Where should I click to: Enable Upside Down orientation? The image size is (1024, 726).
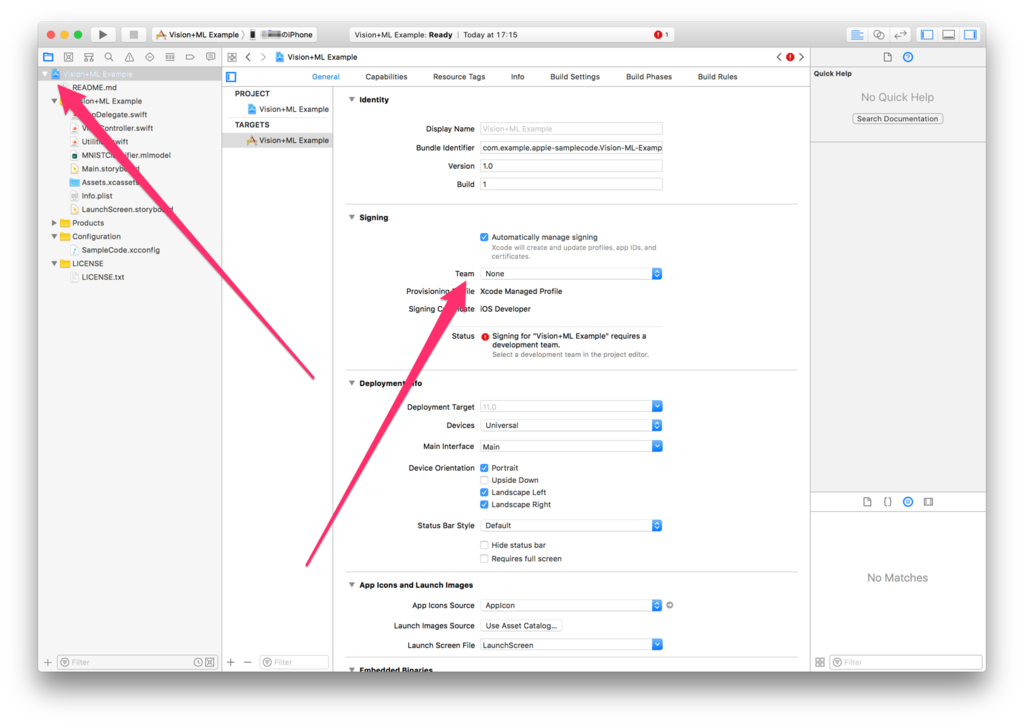tap(484, 480)
